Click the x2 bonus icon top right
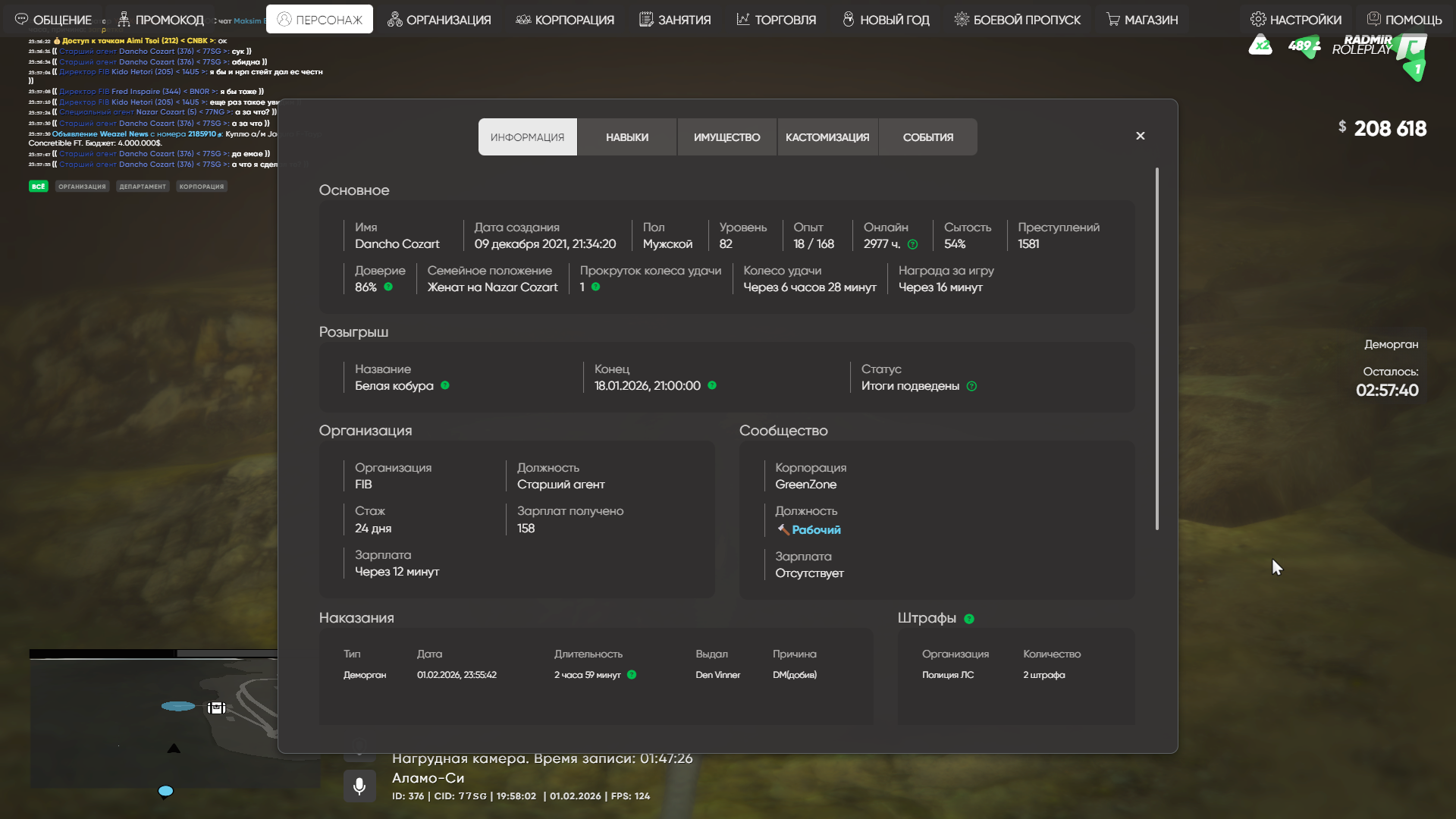 (x=1260, y=45)
